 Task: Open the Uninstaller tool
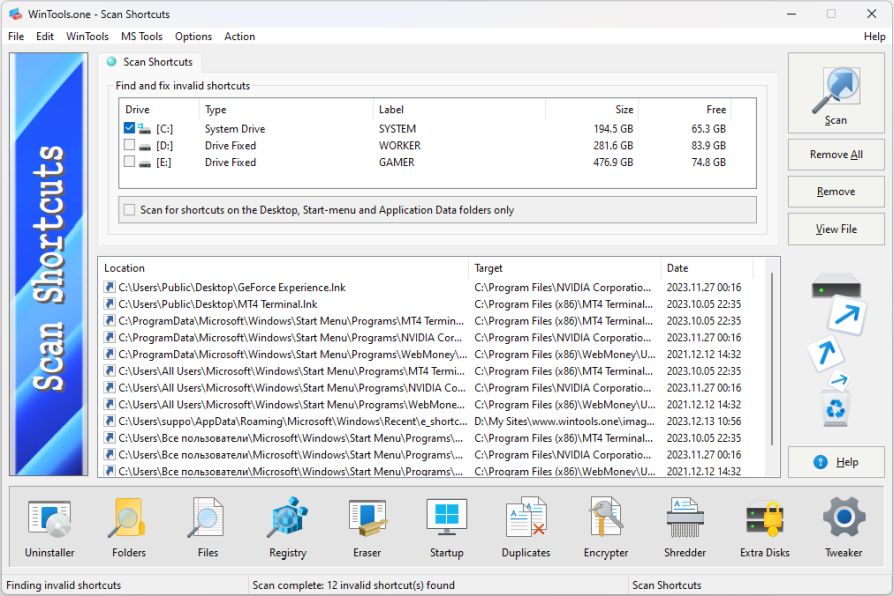50,528
